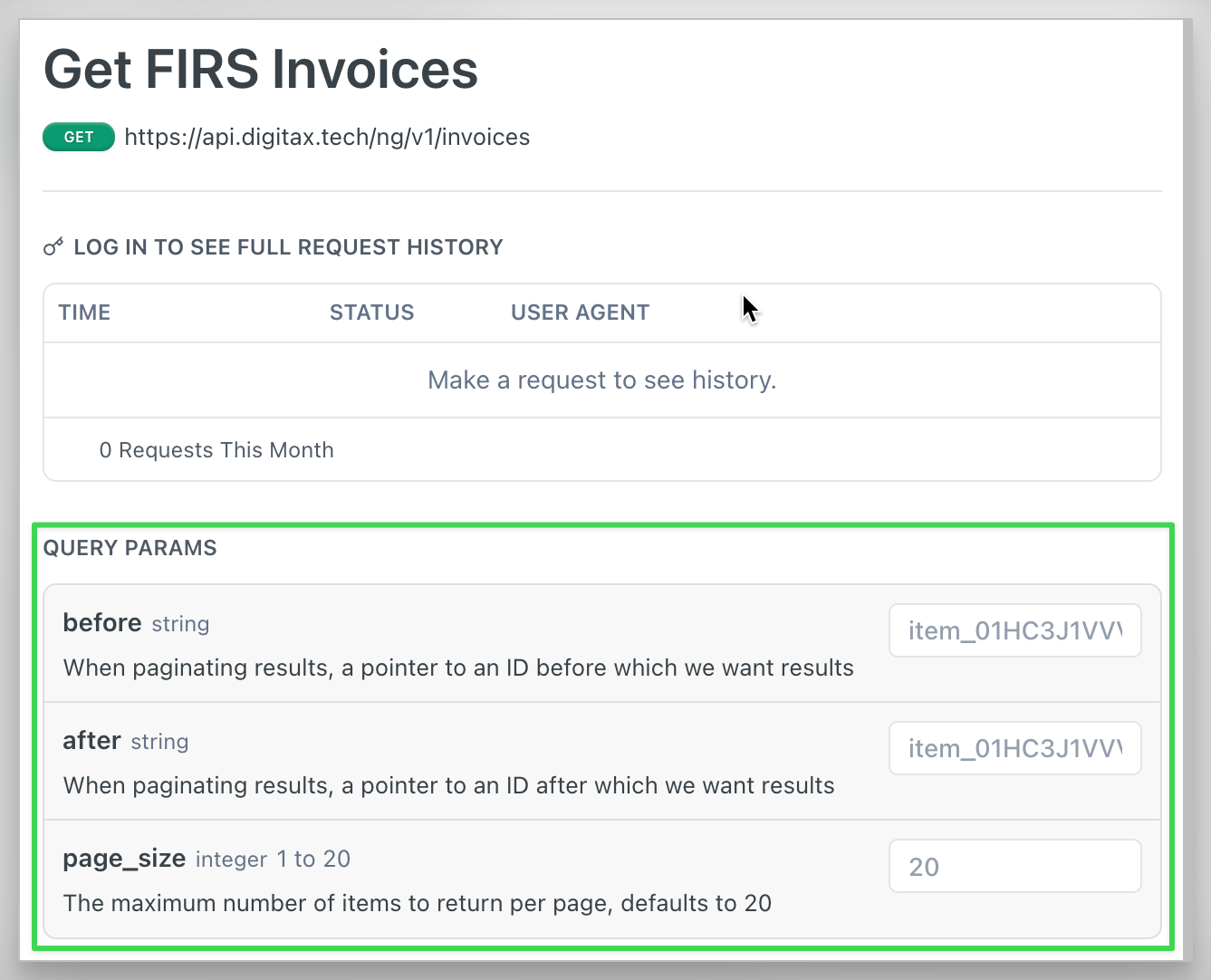This screenshot has height=980, width=1211.
Task: Focus the 'after' parameter input field
Action: (1014, 748)
